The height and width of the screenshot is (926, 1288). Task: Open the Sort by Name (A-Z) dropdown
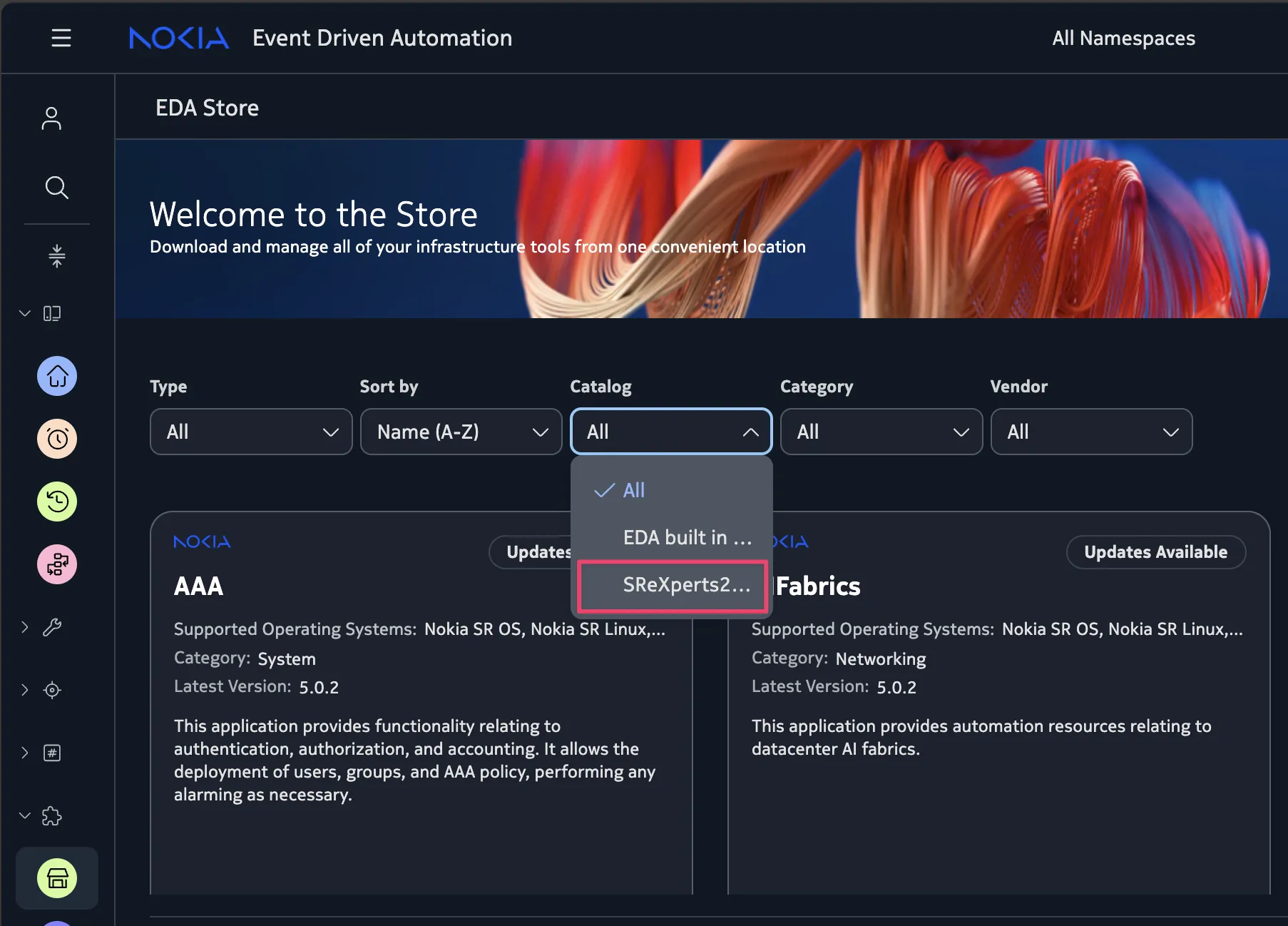[x=461, y=432]
